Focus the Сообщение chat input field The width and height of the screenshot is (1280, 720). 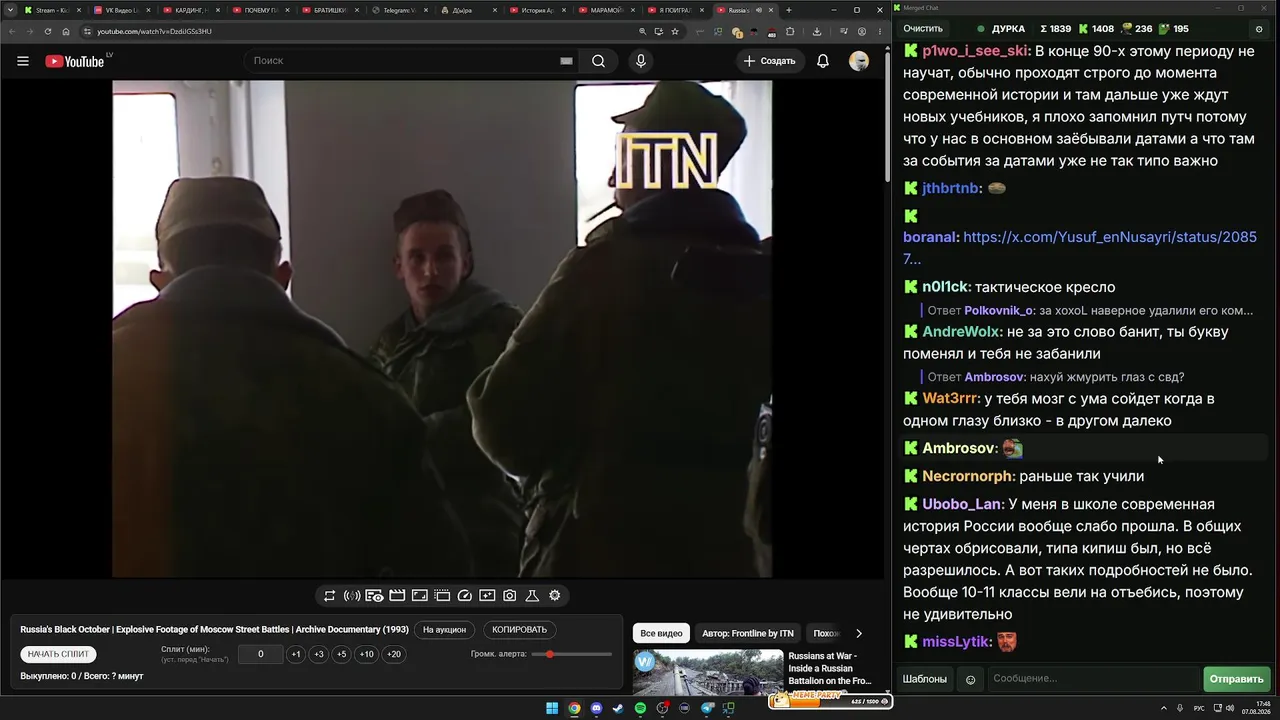(1092, 679)
